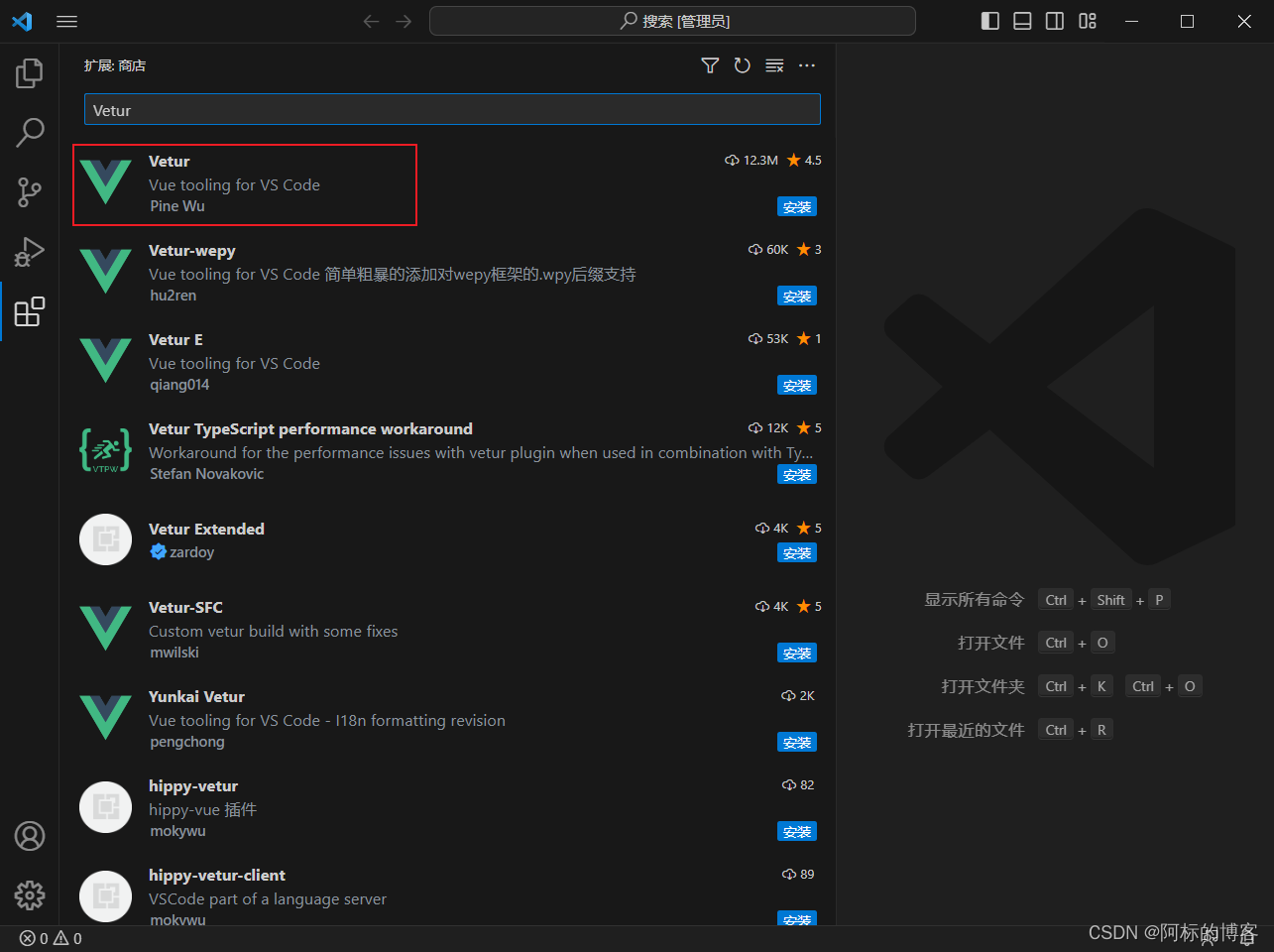
Task: Open the application hamburger menu
Action: pyautogui.click(x=66, y=21)
